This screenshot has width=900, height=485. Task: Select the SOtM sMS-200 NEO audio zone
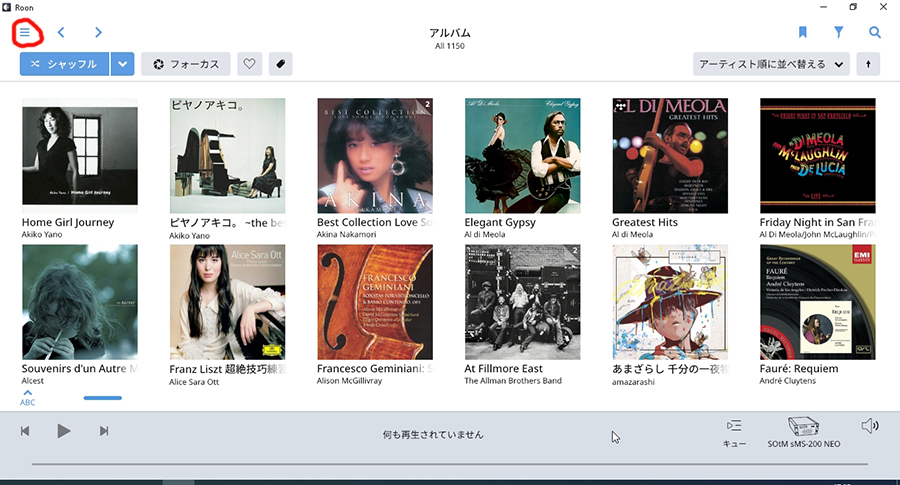(x=804, y=432)
